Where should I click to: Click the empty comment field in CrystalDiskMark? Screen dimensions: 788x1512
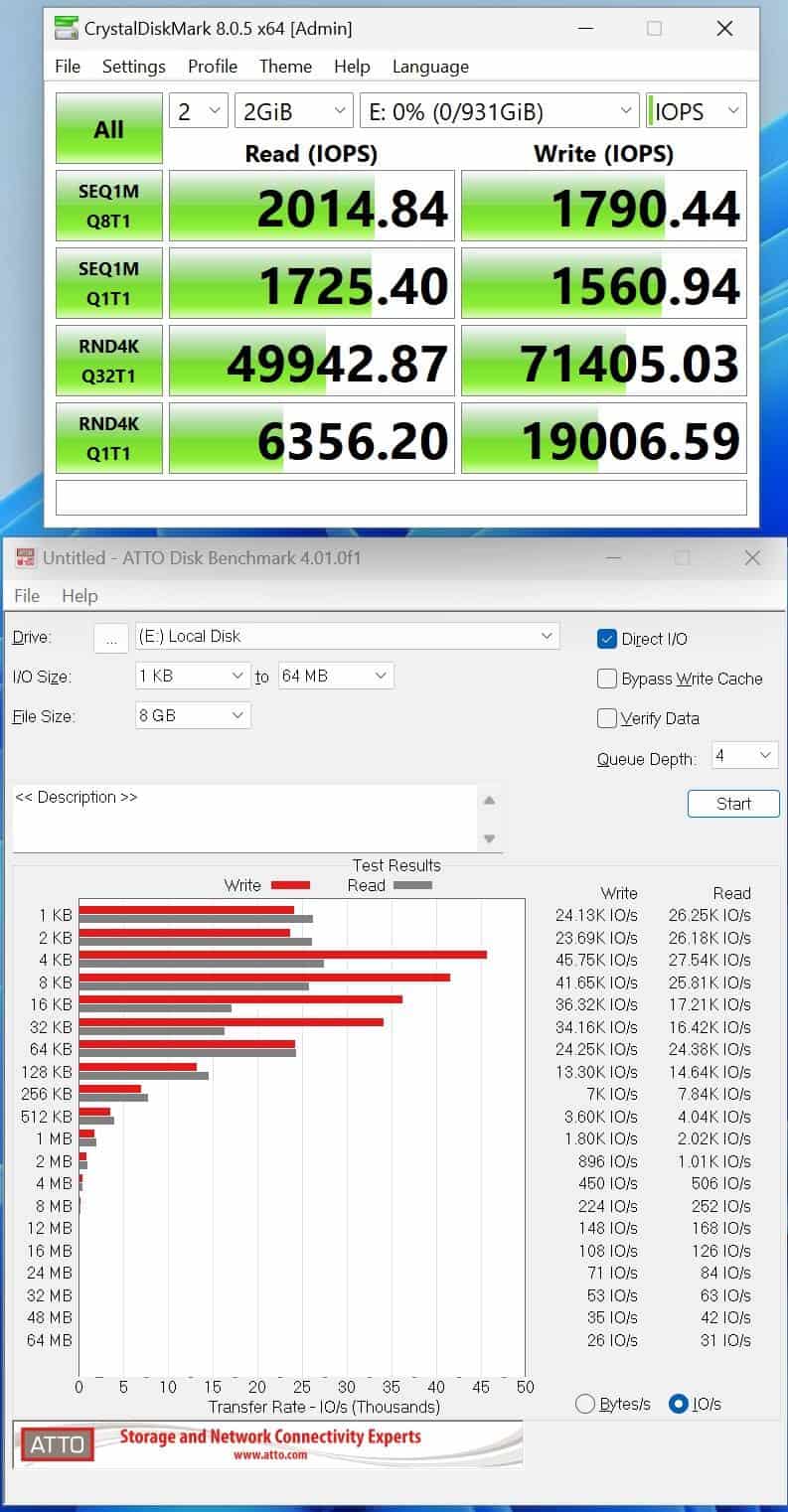pos(400,498)
